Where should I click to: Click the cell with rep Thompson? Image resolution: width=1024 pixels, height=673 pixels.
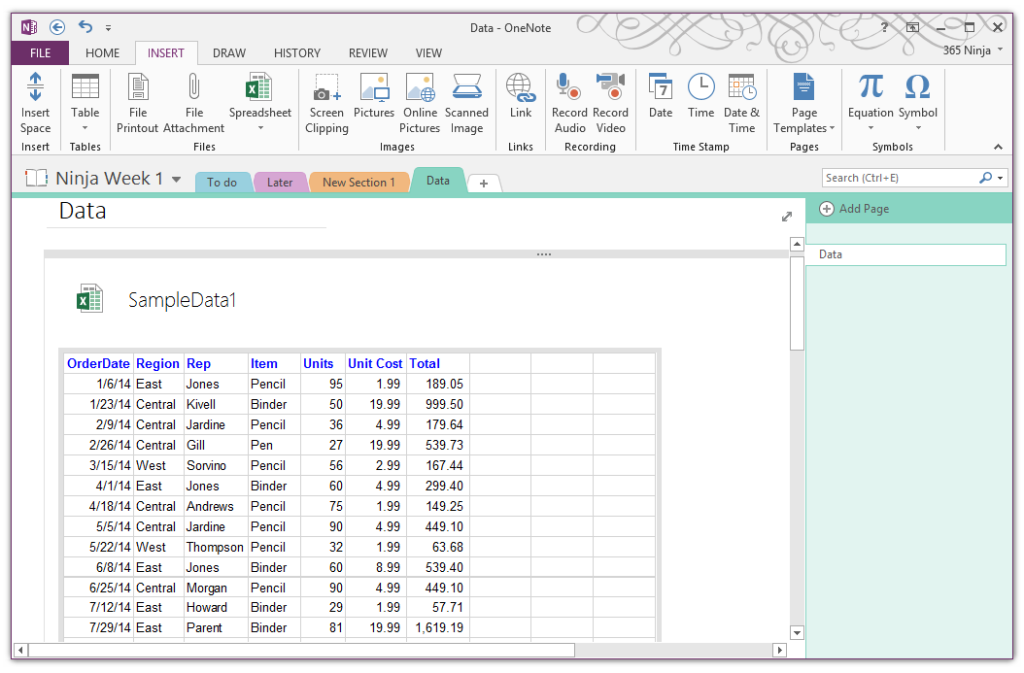(x=215, y=547)
